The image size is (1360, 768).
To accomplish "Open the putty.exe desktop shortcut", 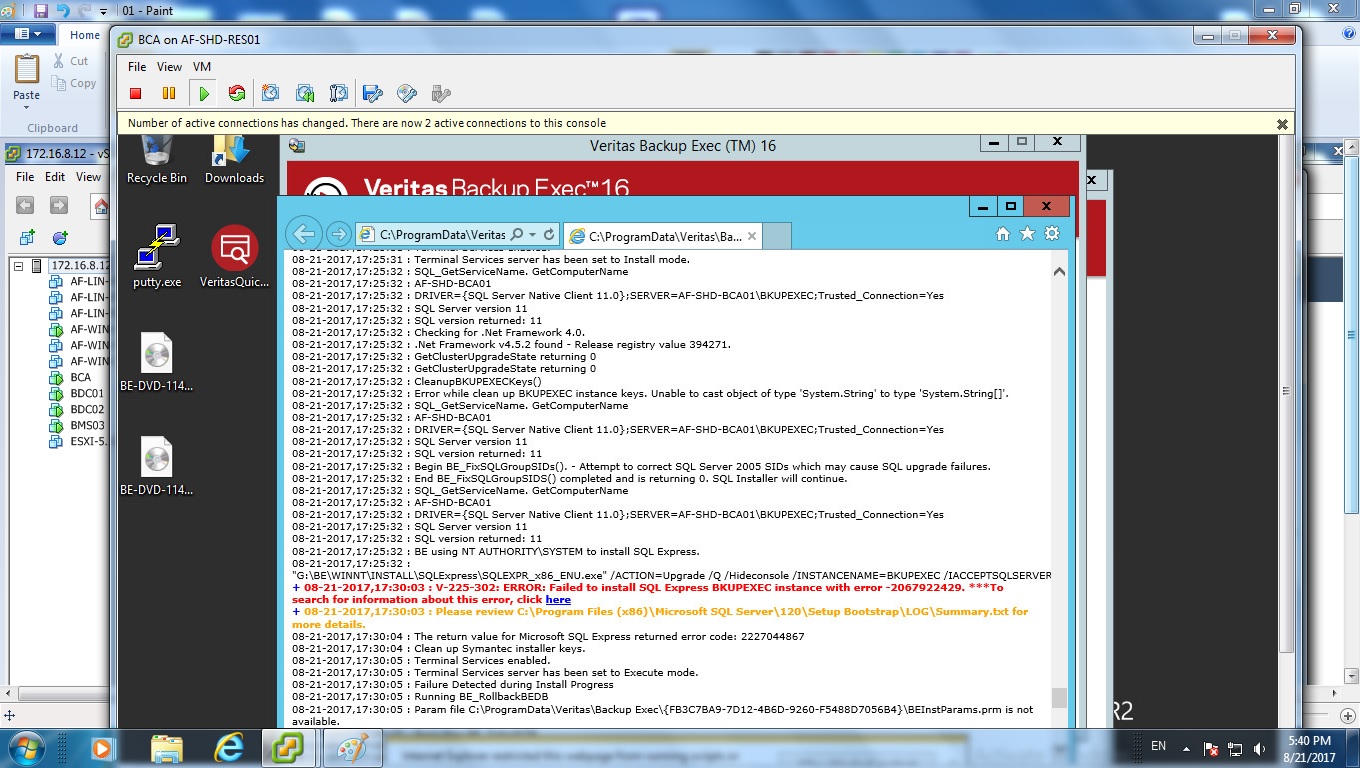I will tap(157, 257).
